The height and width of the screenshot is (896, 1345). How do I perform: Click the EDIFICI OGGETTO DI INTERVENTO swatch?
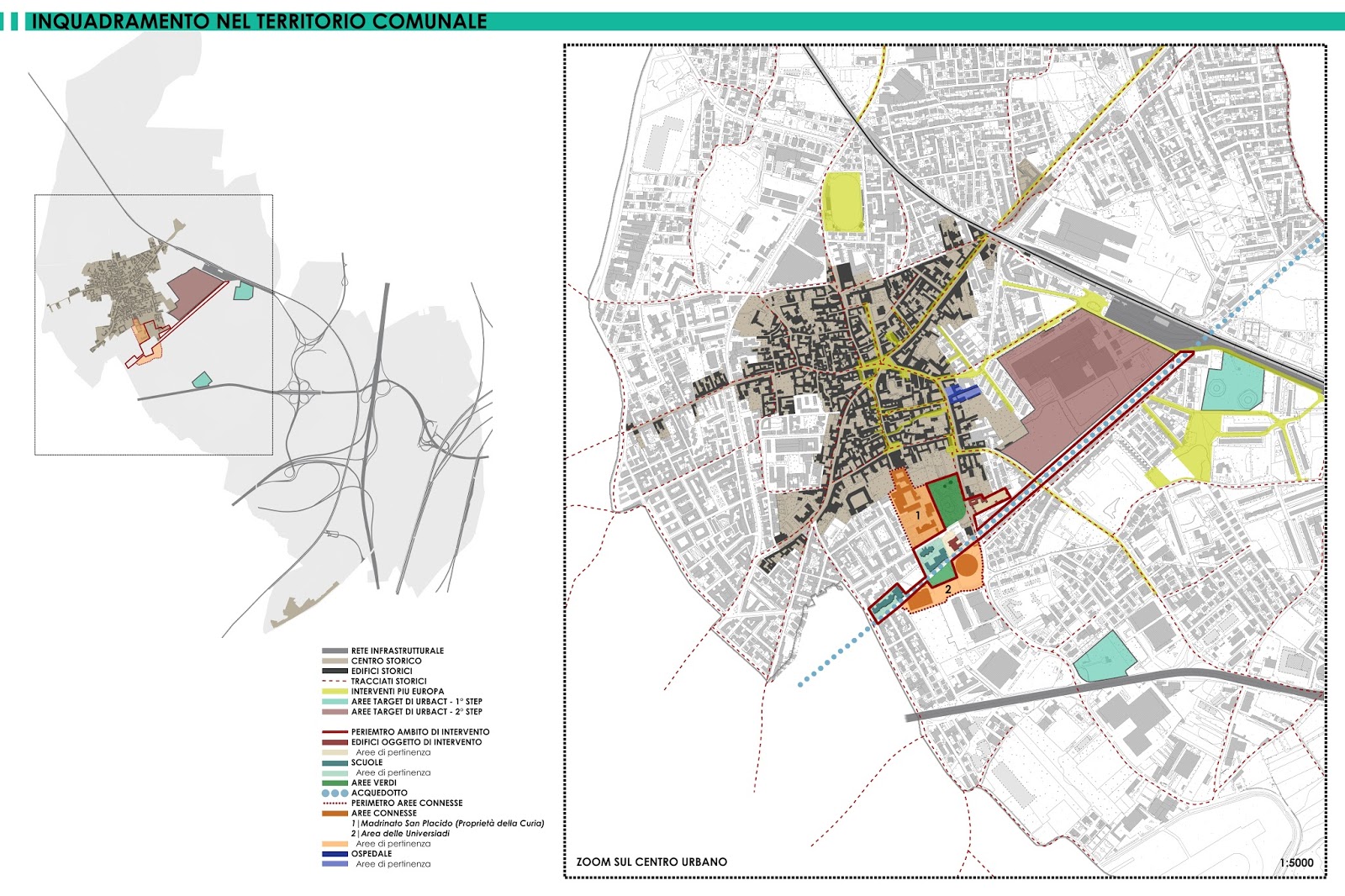click(335, 742)
